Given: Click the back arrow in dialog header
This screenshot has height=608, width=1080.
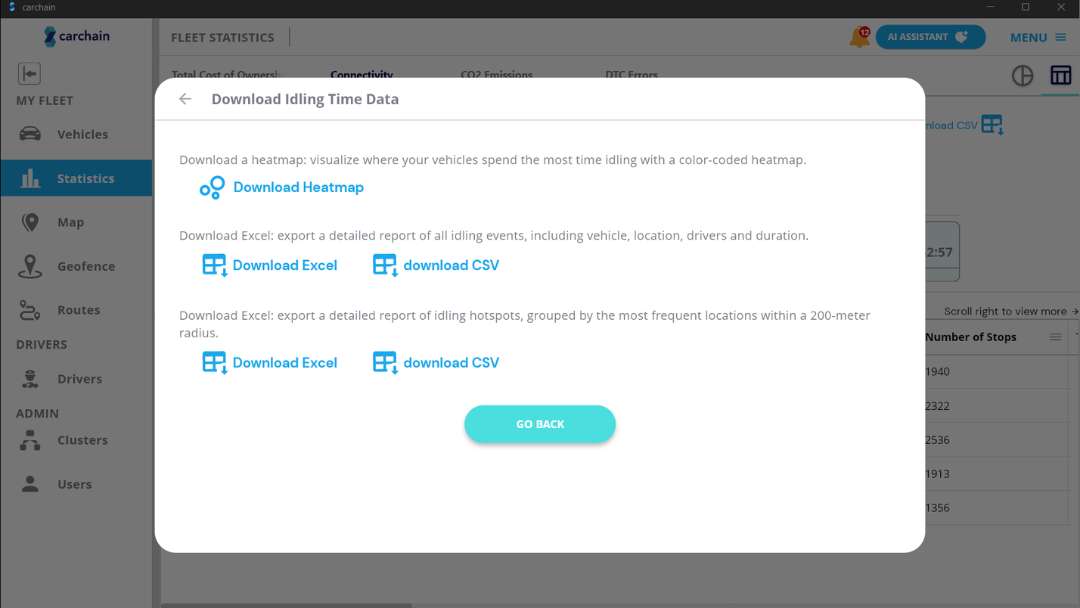Looking at the screenshot, I should point(185,99).
